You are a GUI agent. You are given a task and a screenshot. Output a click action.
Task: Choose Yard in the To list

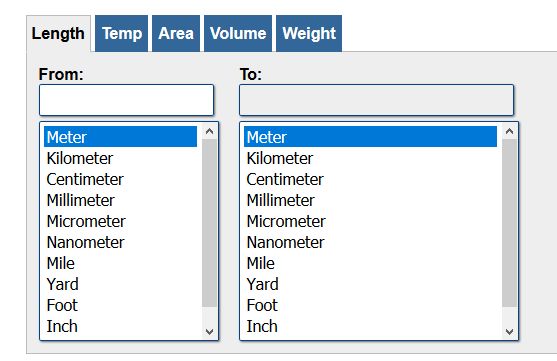point(370,284)
